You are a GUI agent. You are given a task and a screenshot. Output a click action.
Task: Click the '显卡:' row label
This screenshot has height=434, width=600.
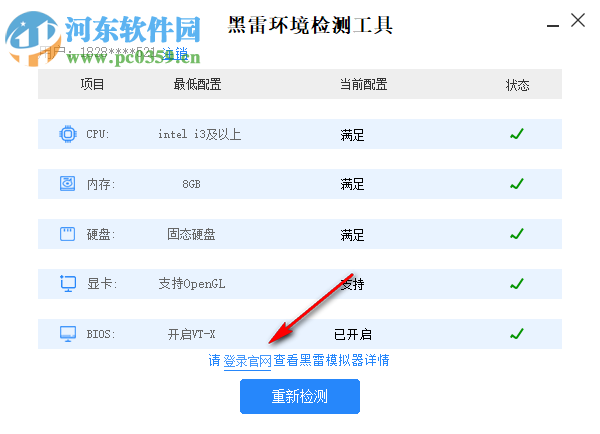click(x=101, y=284)
